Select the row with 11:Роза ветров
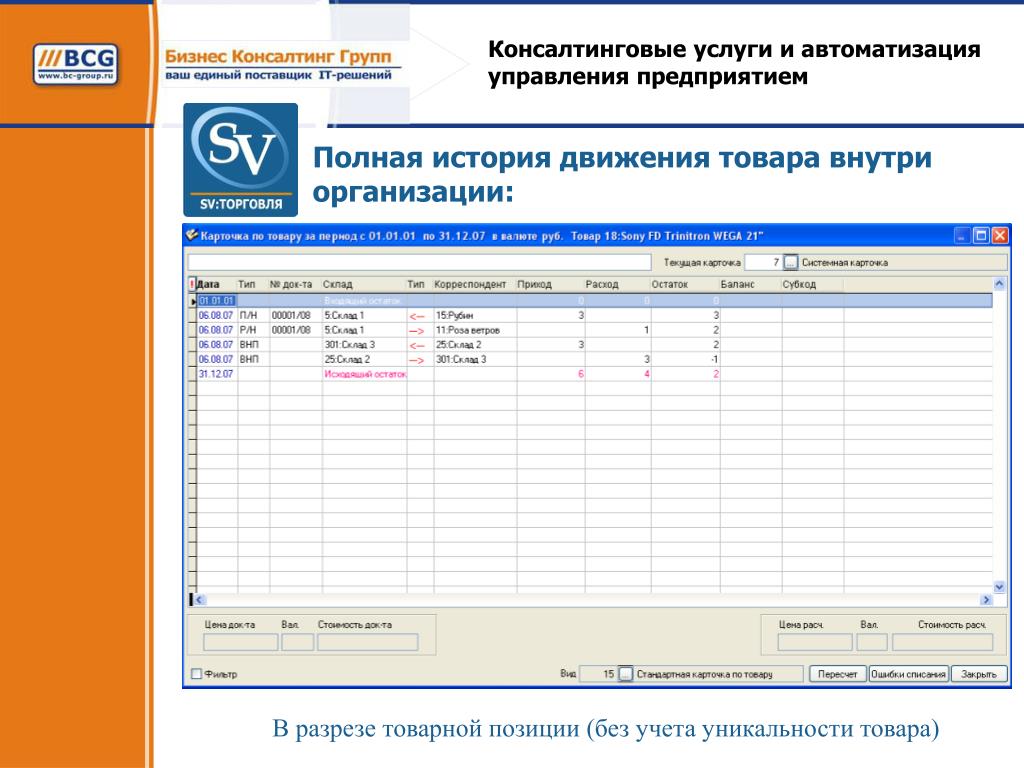This screenshot has height=768, width=1024. [594, 330]
